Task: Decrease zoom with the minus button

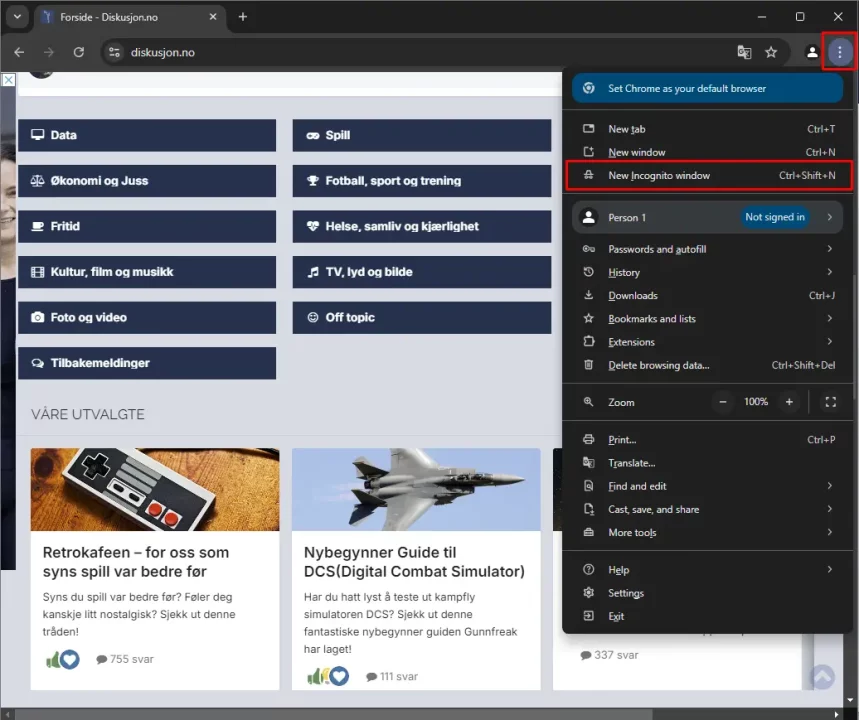Action: tap(723, 402)
